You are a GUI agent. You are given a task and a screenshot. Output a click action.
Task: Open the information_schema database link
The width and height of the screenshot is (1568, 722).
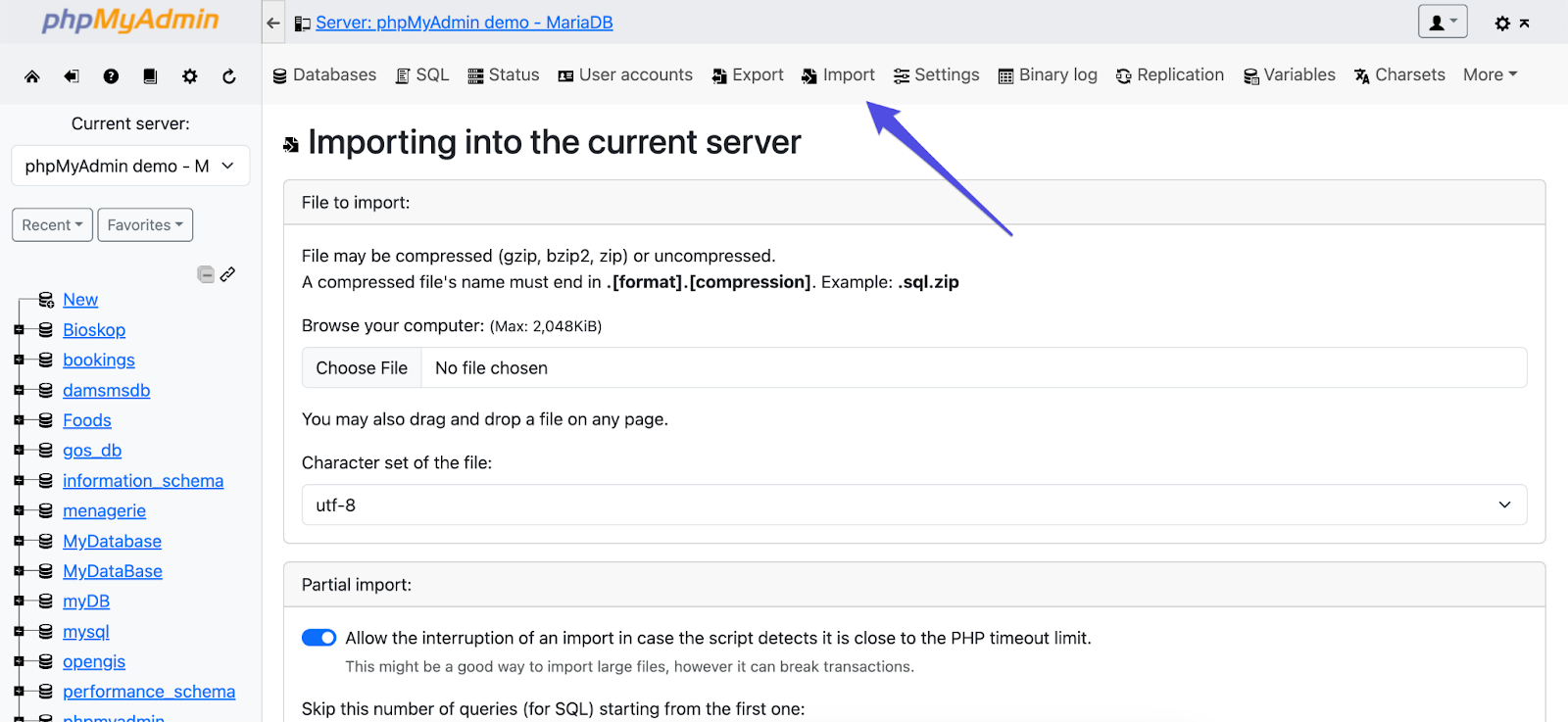click(x=143, y=481)
